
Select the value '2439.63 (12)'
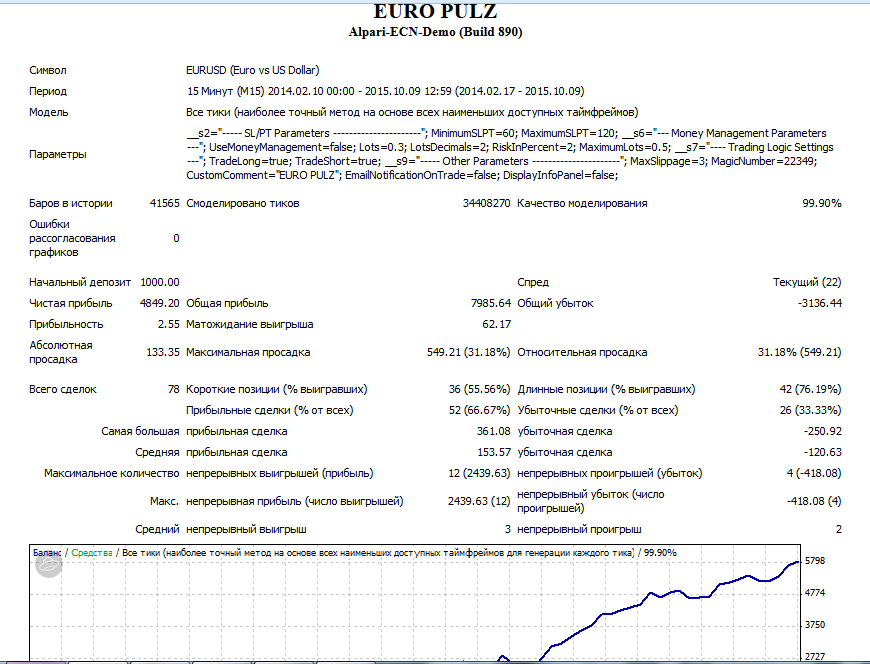(479, 501)
